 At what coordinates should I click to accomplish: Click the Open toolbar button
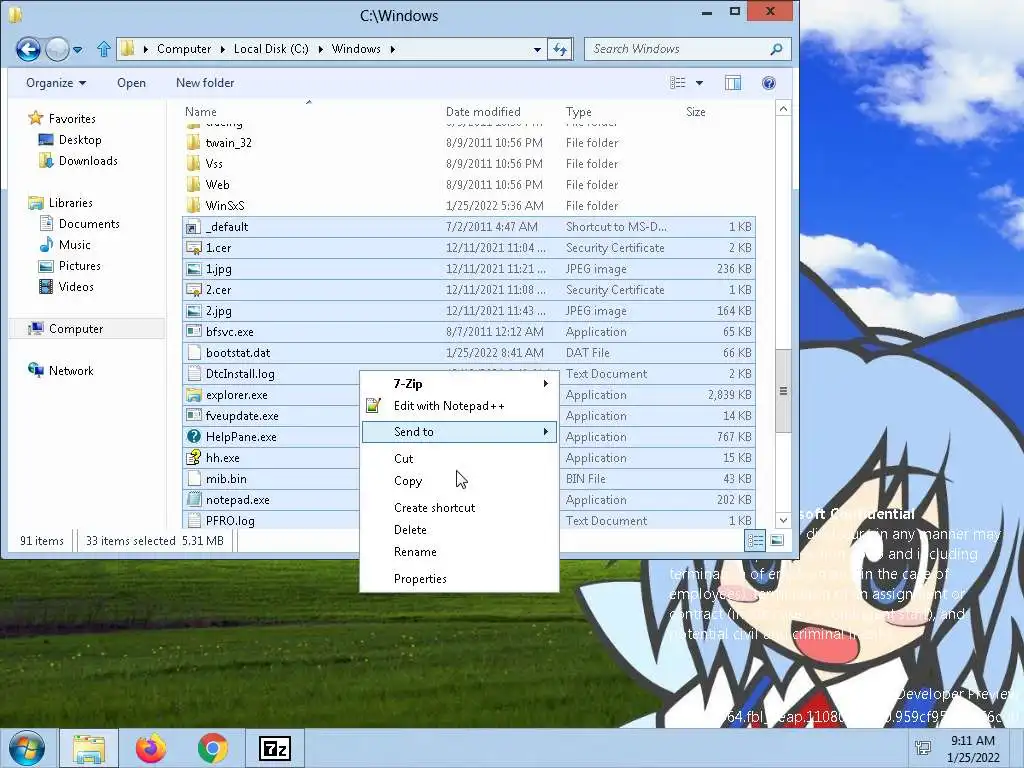click(x=131, y=83)
